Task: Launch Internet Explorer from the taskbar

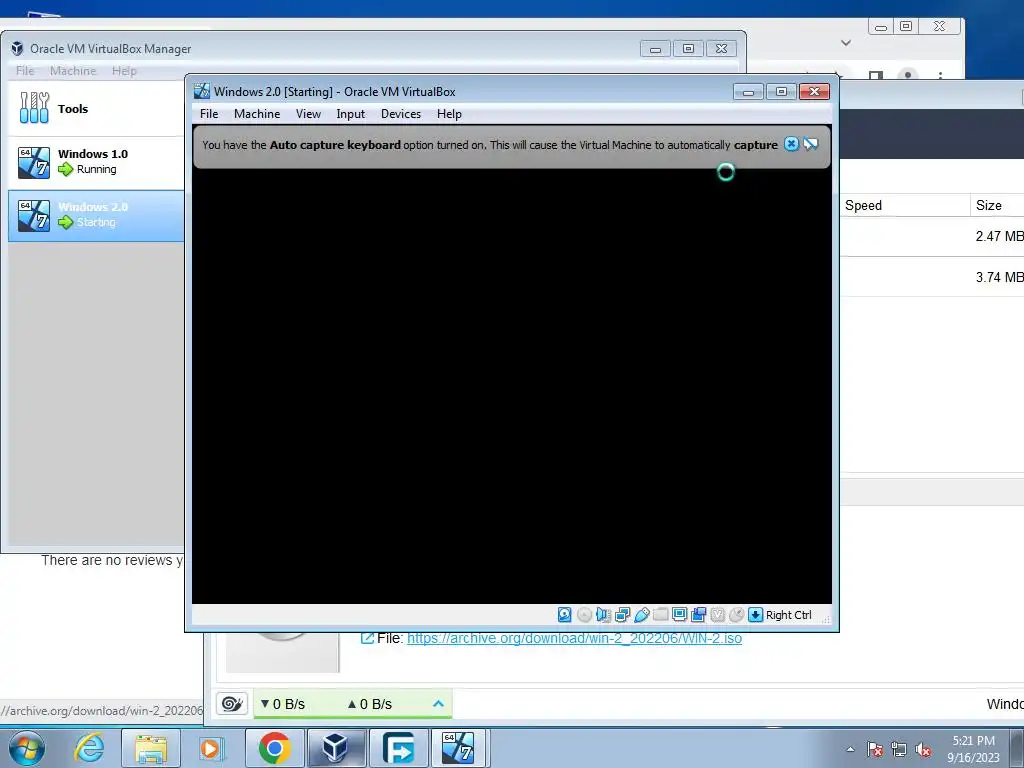Action: click(x=88, y=748)
